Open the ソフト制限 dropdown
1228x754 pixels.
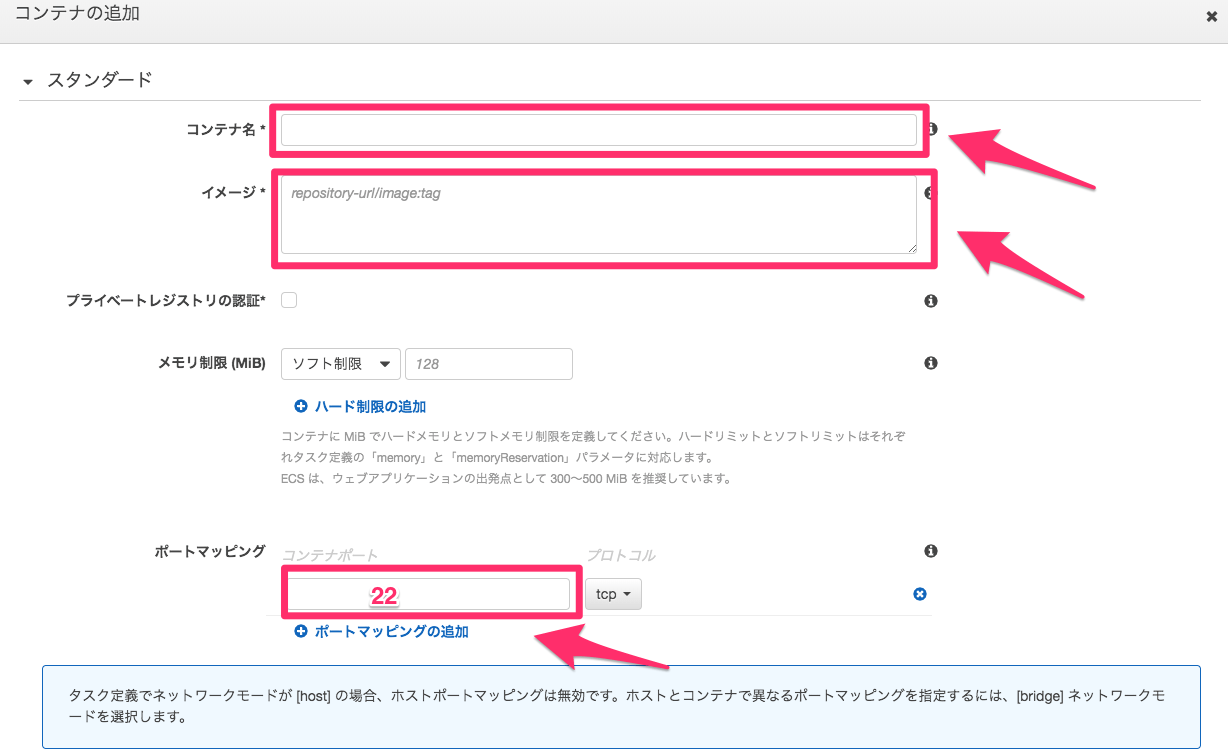point(341,364)
